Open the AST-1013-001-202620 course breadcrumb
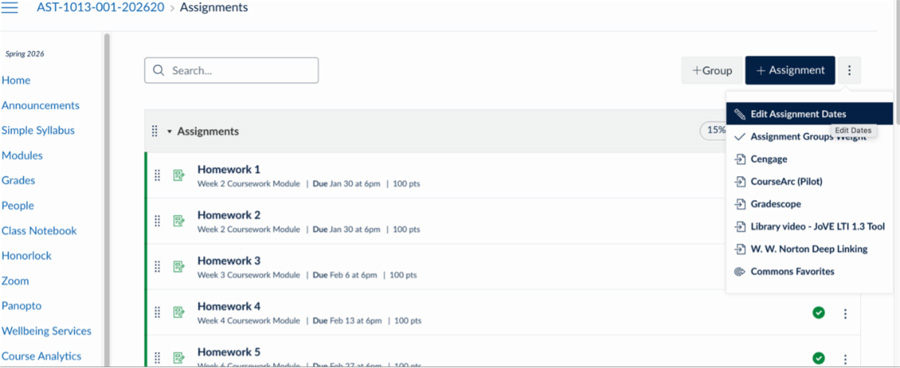 (x=100, y=7)
